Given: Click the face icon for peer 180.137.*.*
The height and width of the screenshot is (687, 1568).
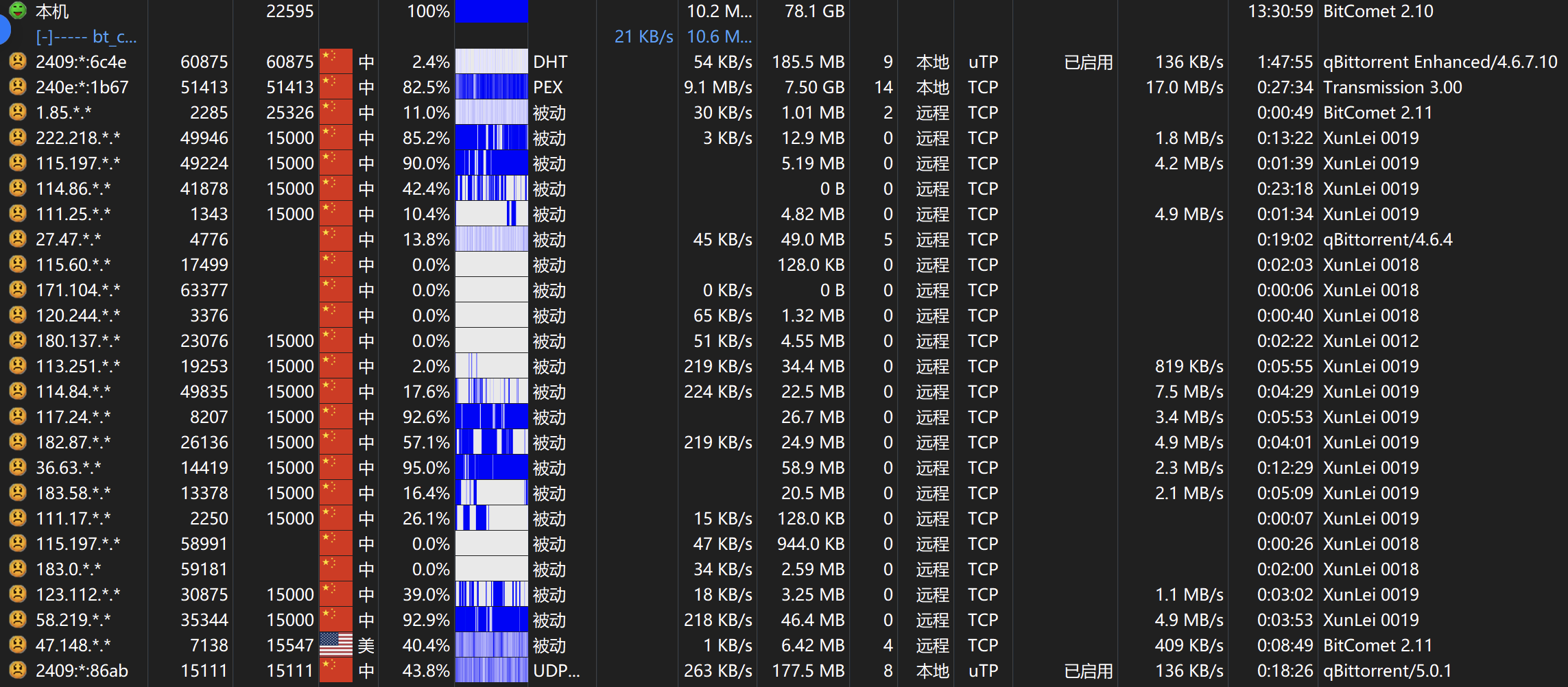Looking at the screenshot, I should pyautogui.click(x=17, y=341).
